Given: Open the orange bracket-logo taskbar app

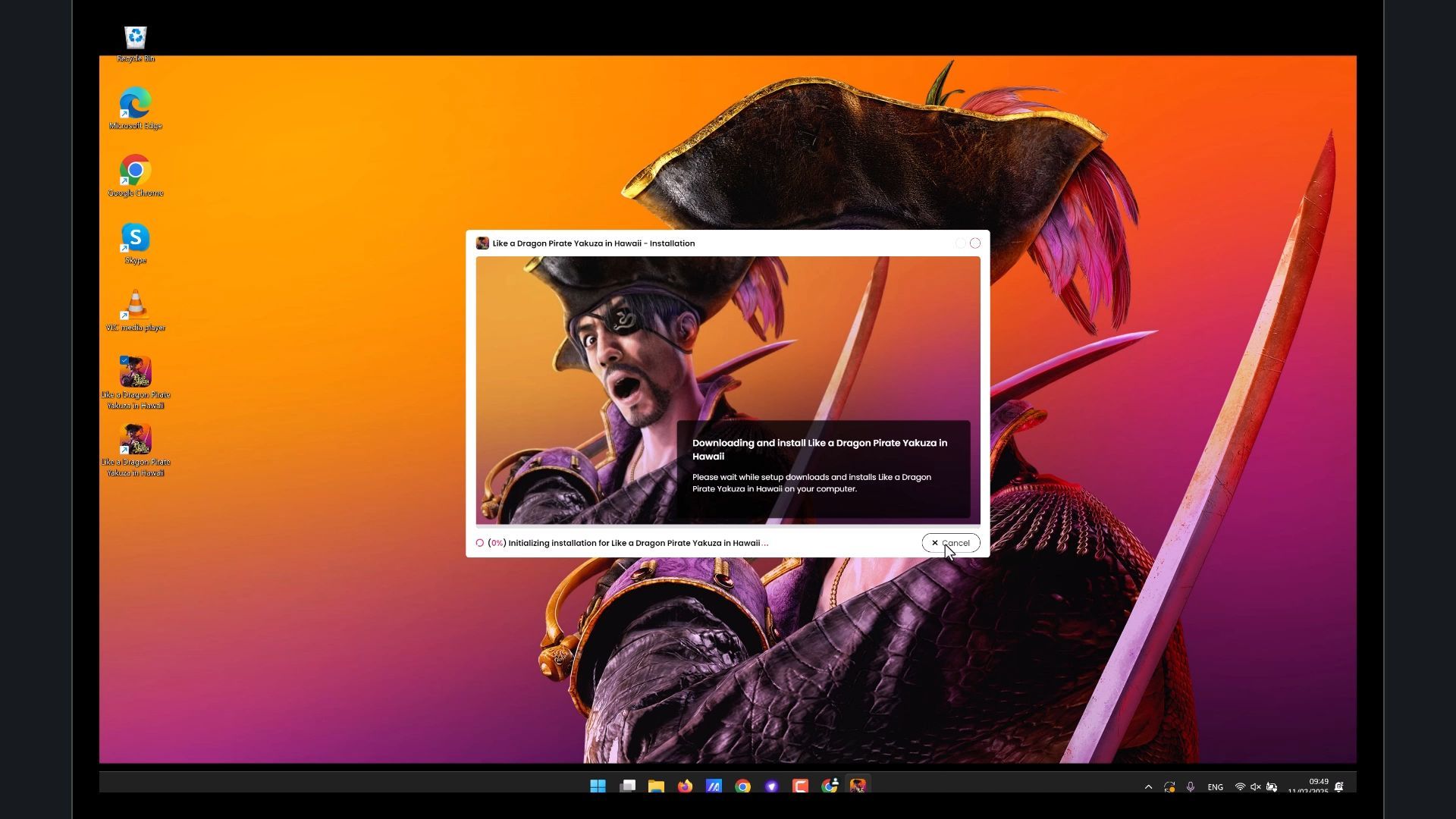Looking at the screenshot, I should coord(800,786).
